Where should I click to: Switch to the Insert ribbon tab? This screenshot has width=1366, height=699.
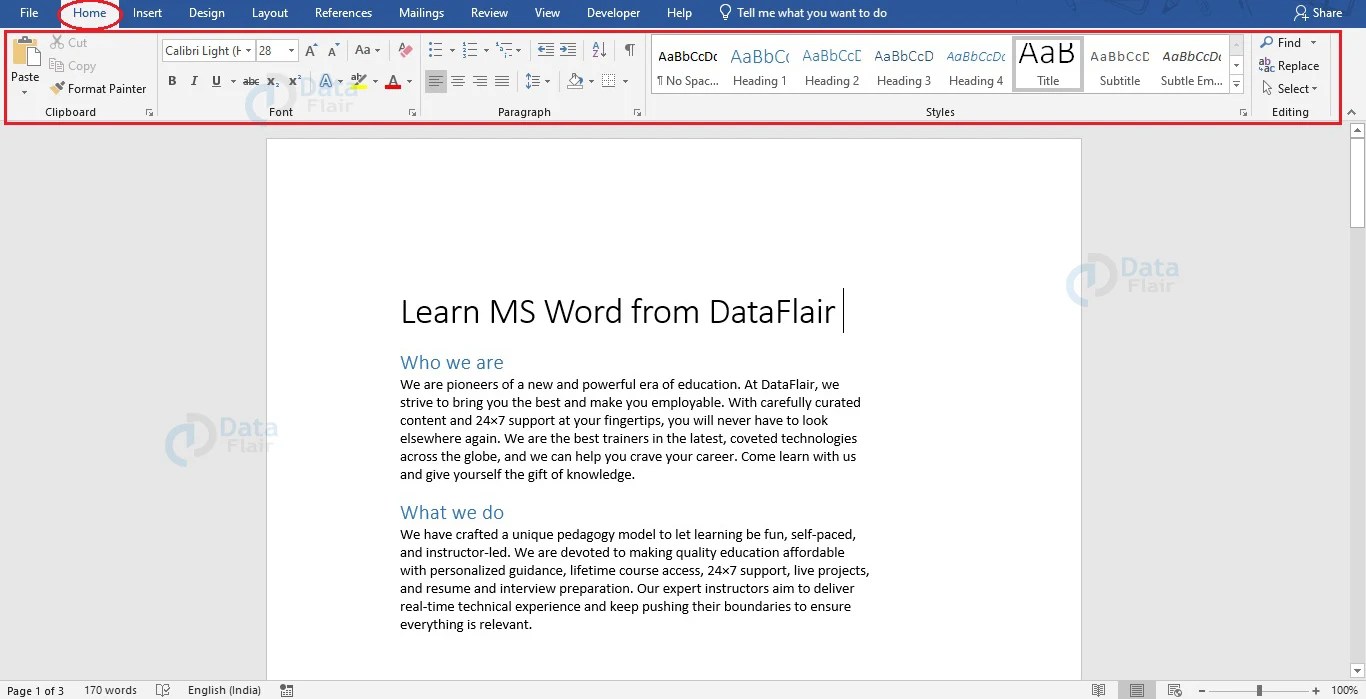[147, 13]
